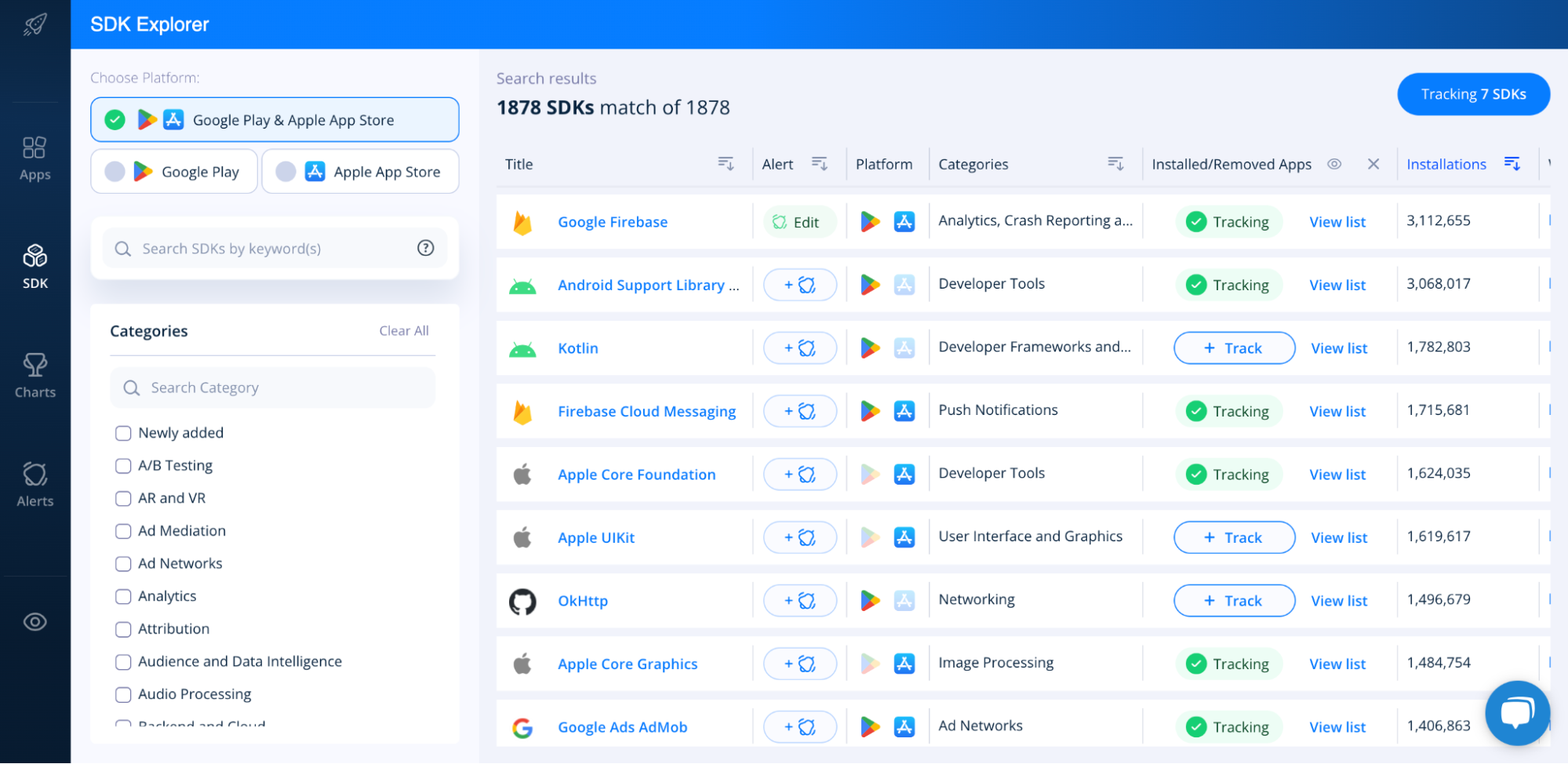Click the Installed/Removed Apps column header
This screenshot has width=1568, height=764.
click(1231, 164)
